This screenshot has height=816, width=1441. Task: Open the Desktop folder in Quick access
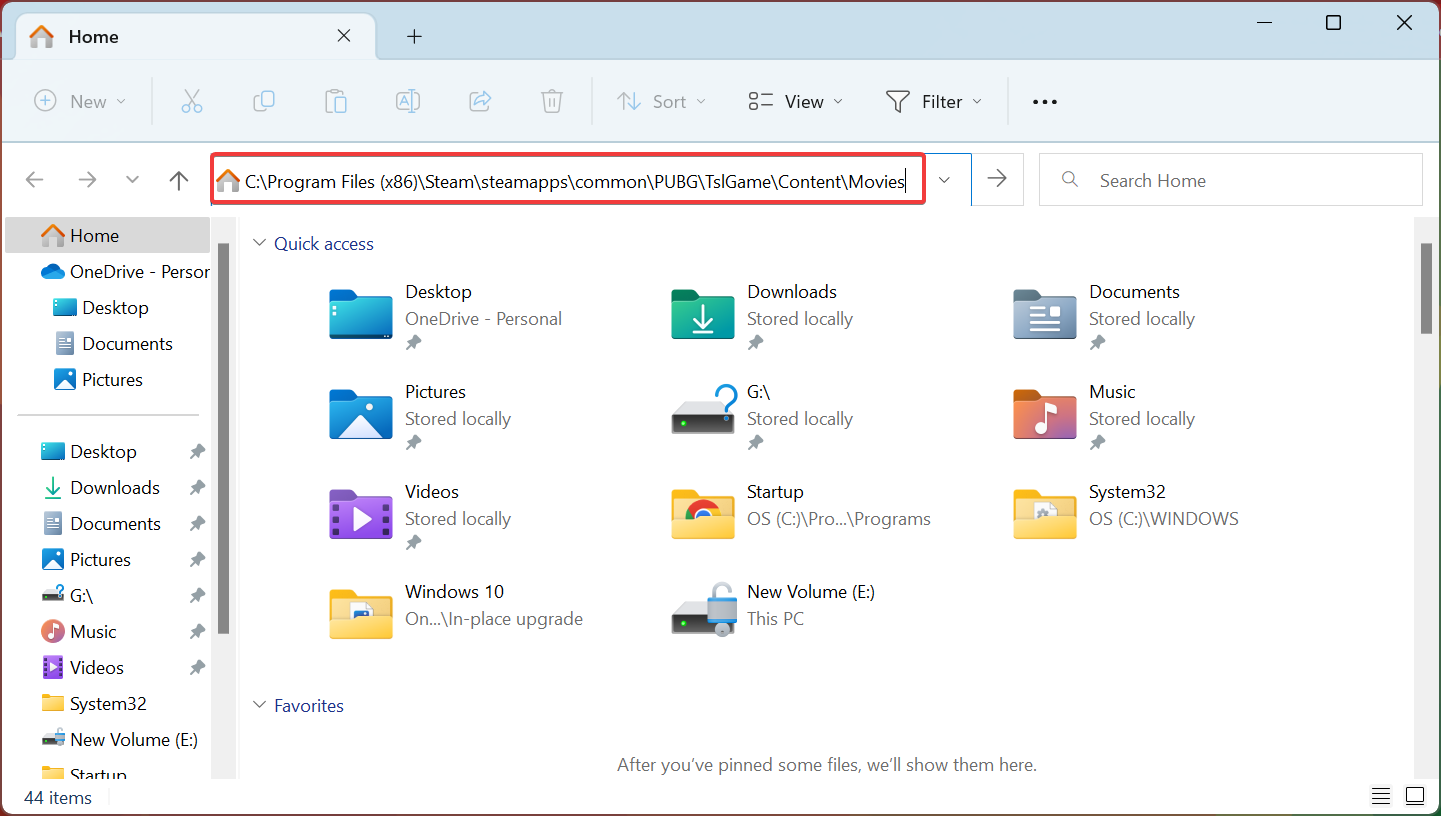click(x=448, y=315)
